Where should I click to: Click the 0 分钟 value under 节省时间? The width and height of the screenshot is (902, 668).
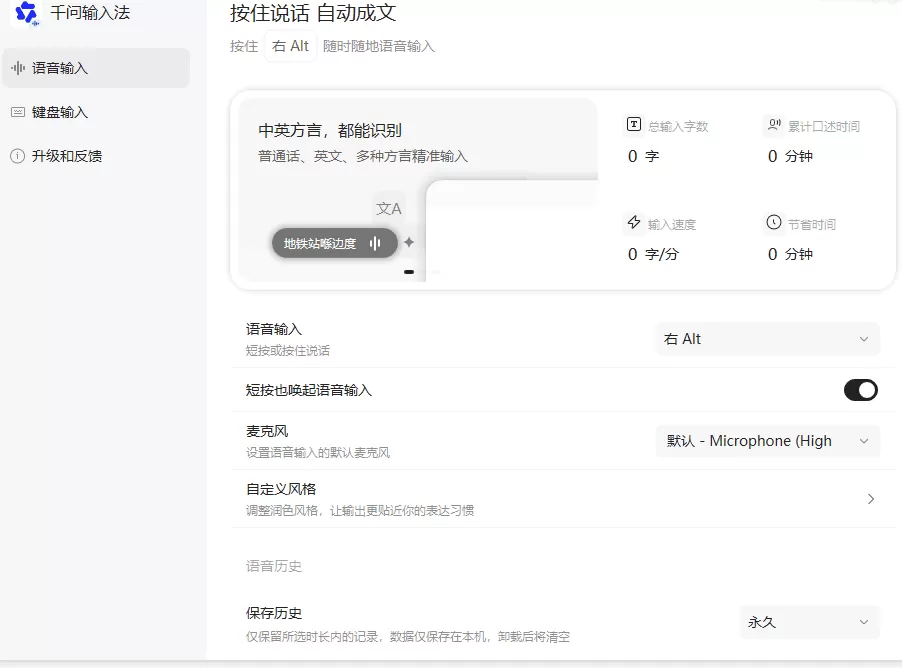click(x=790, y=254)
